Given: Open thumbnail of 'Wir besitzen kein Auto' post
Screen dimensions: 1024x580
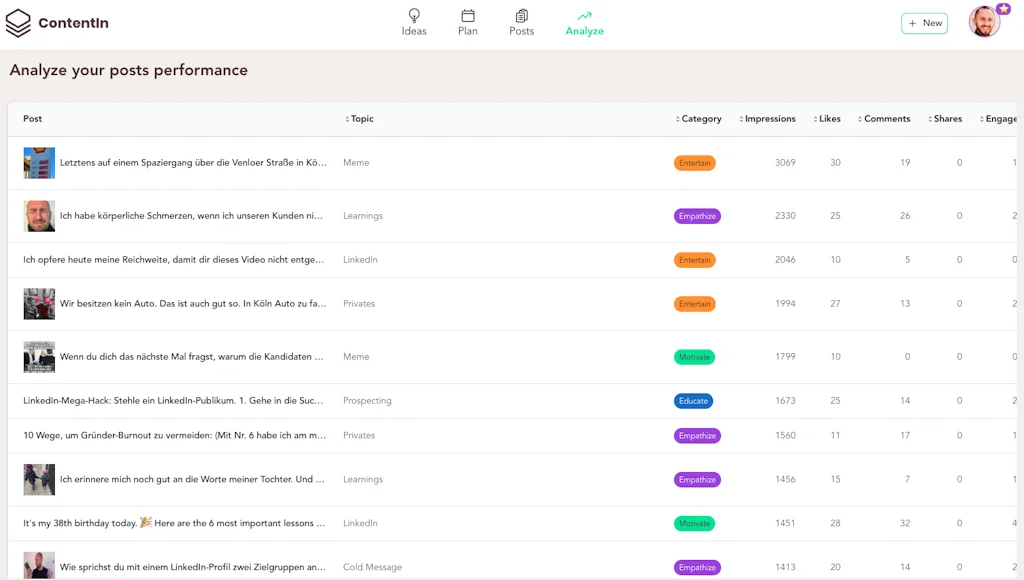Looking at the screenshot, I should point(39,304).
